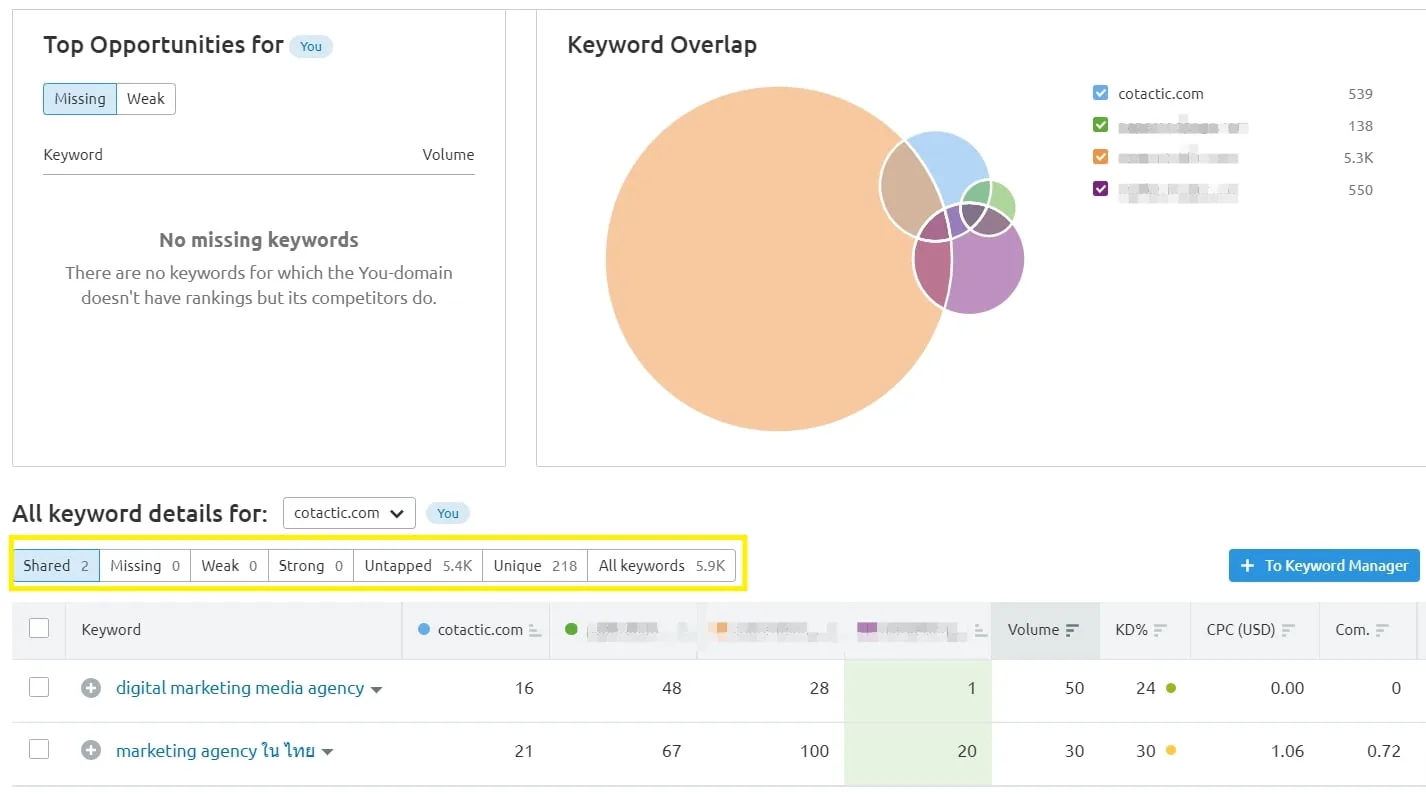Sort by Com. column icon
This screenshot has height=794, width=1426.
click(x=1382, y=630)
